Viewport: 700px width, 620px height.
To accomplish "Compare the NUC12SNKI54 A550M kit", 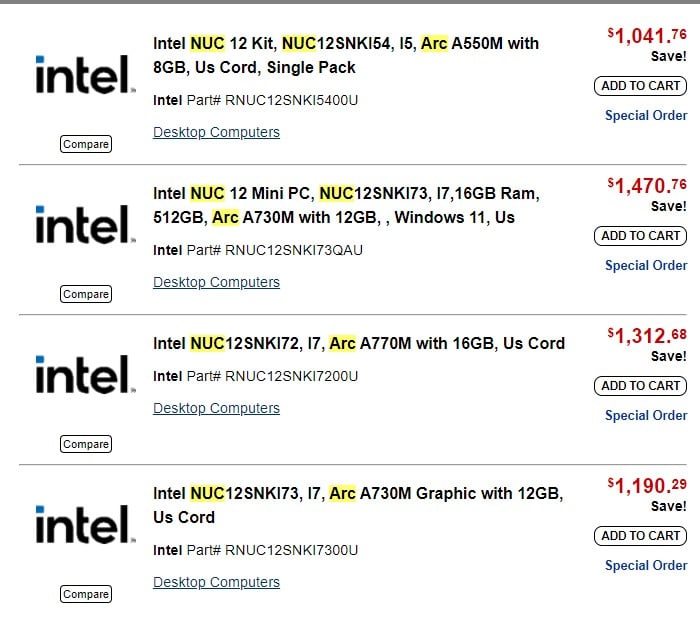I will (x=86, y=144).
